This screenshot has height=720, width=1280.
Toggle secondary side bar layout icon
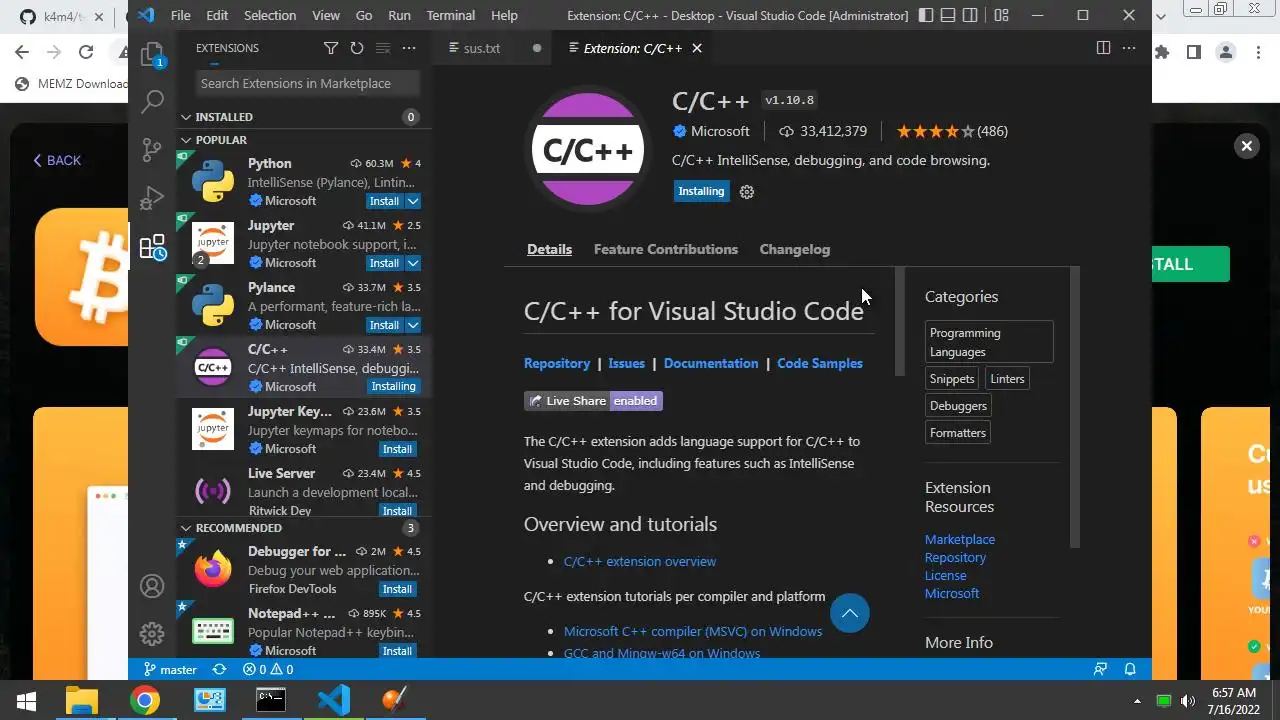(971, 15)
